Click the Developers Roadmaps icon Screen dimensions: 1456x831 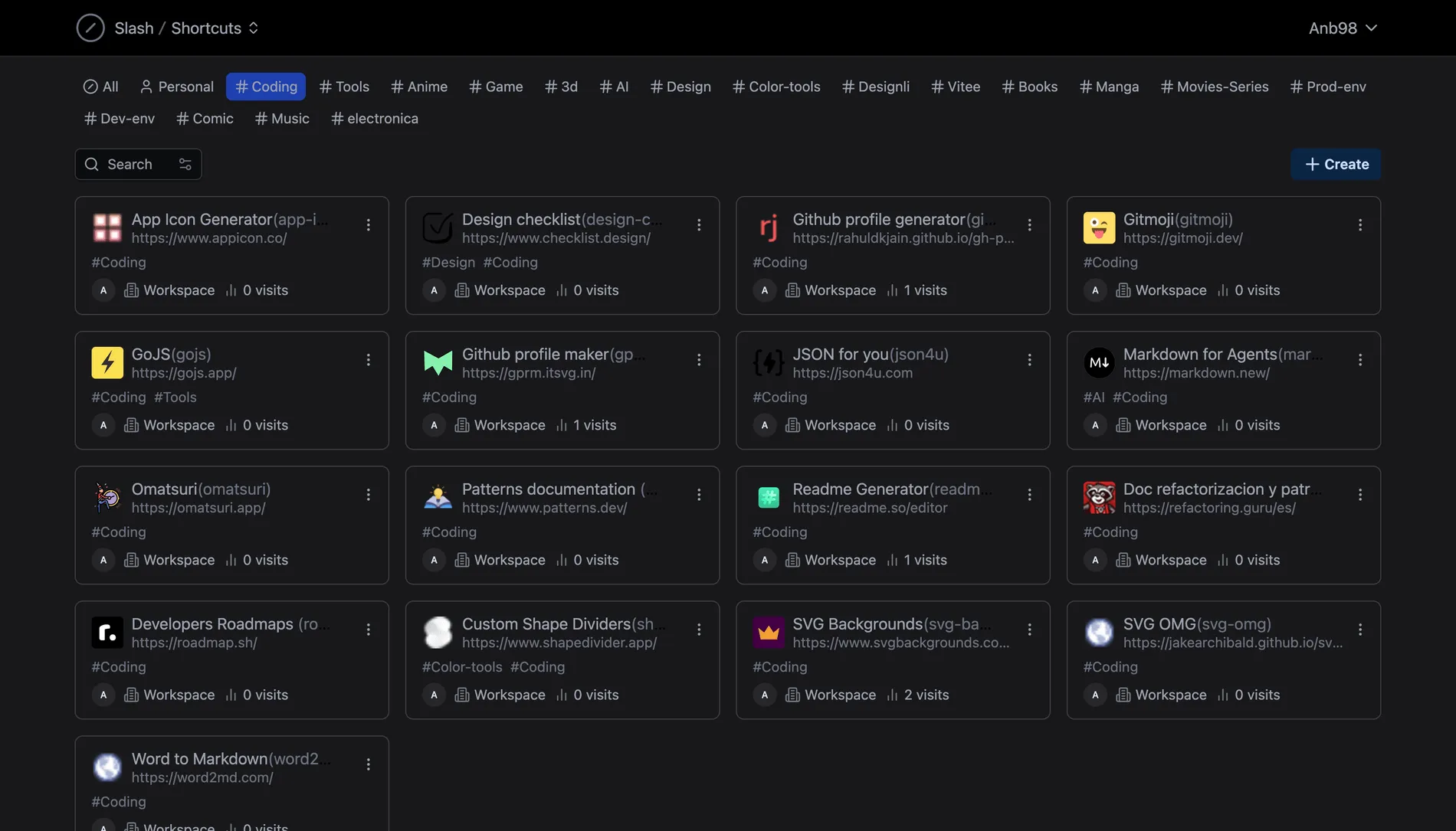(107, 633)
